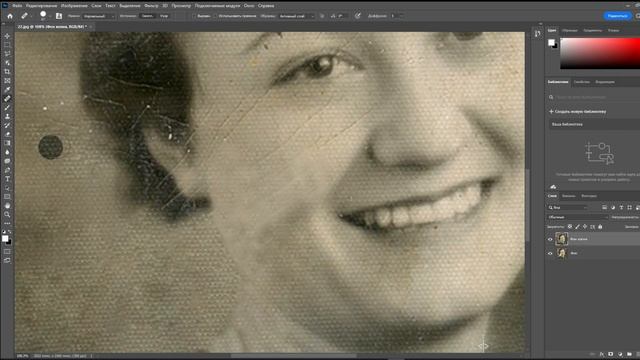
Task: Select the Zoom tool
Action: [x=7, y=215]
